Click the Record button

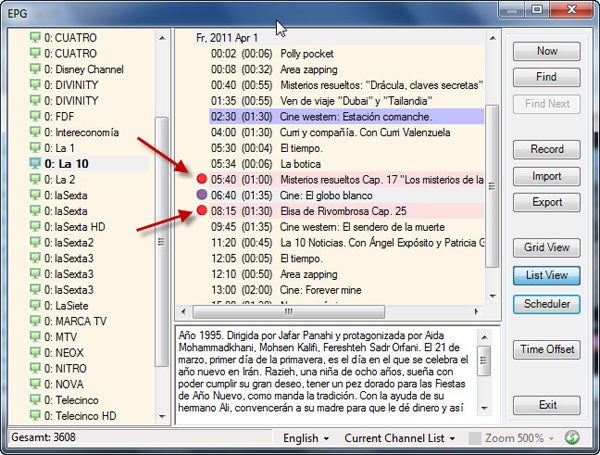pyautogui.click(x=546, y=149)
